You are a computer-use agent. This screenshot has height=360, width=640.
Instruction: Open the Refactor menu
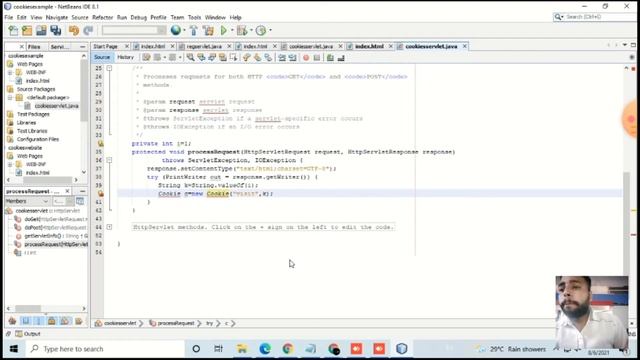(x=102, y=18)
